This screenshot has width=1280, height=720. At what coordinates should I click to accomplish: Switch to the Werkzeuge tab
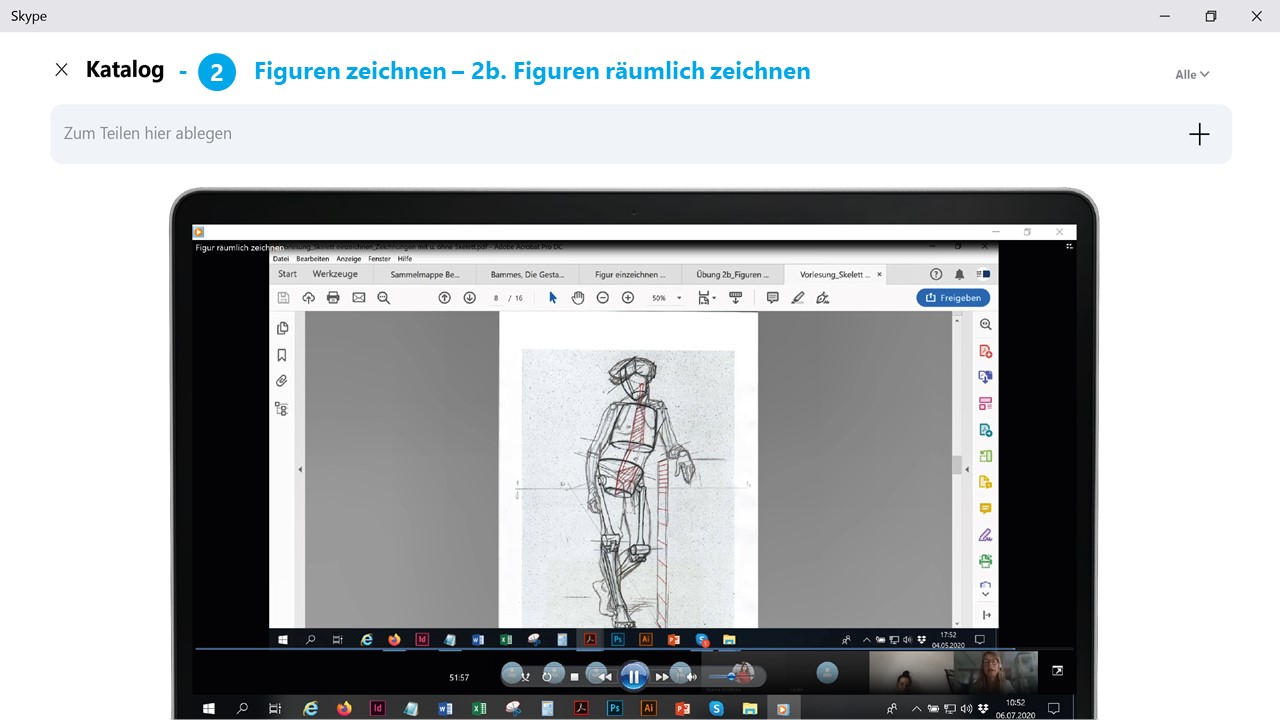coord(335,274)
